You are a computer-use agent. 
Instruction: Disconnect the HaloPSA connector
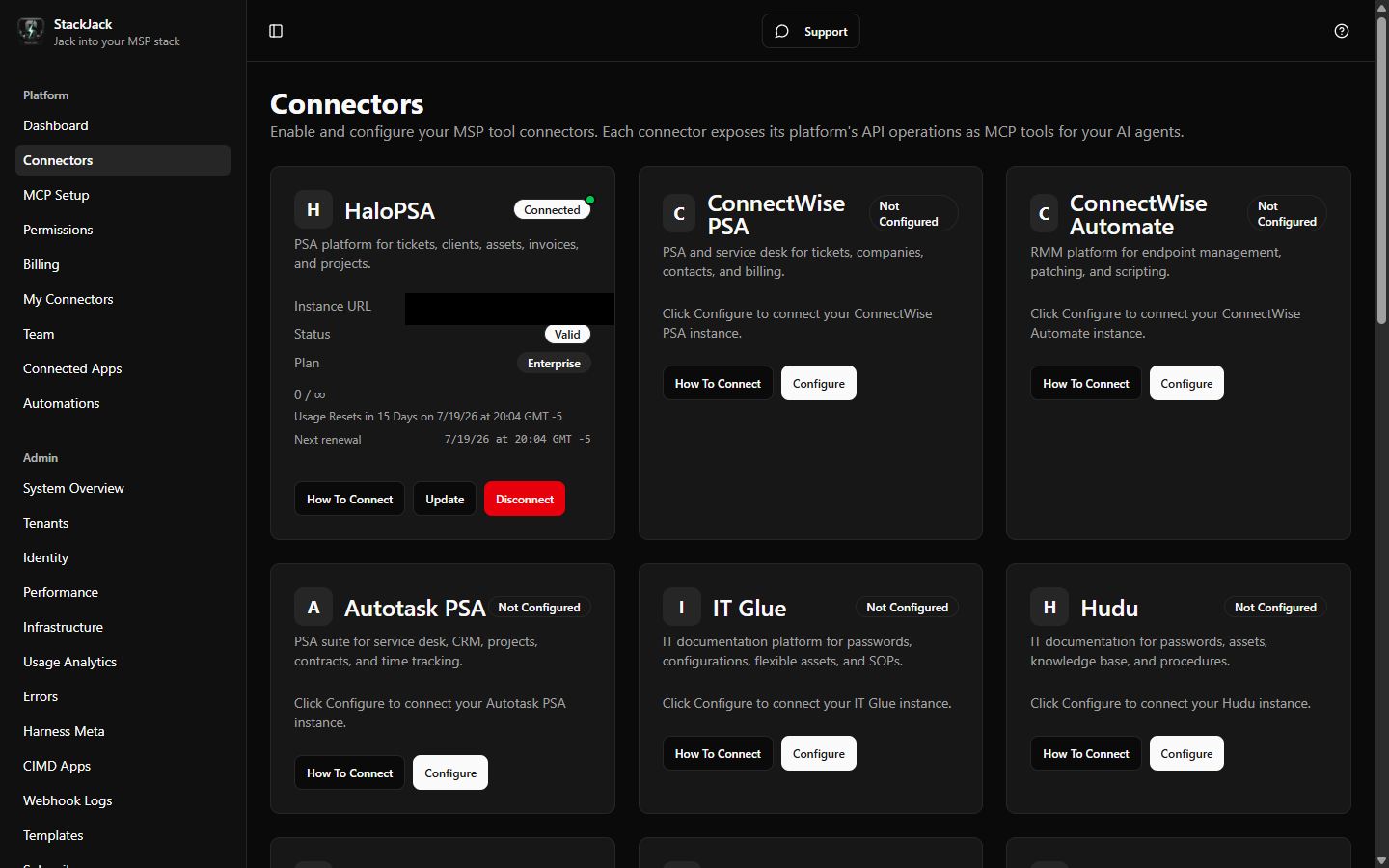(x=525, y=499)
